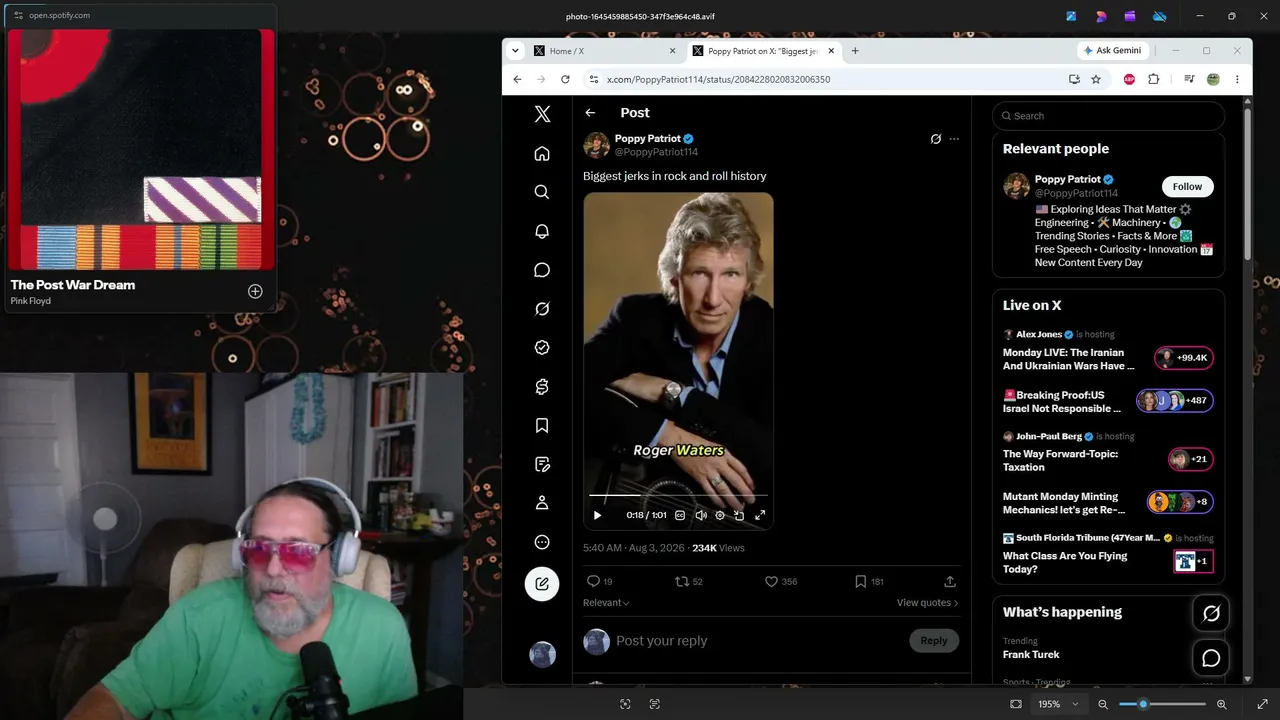Open account avatar at sidebar bottom
The image size is (1280, 720).
point(542,654)
